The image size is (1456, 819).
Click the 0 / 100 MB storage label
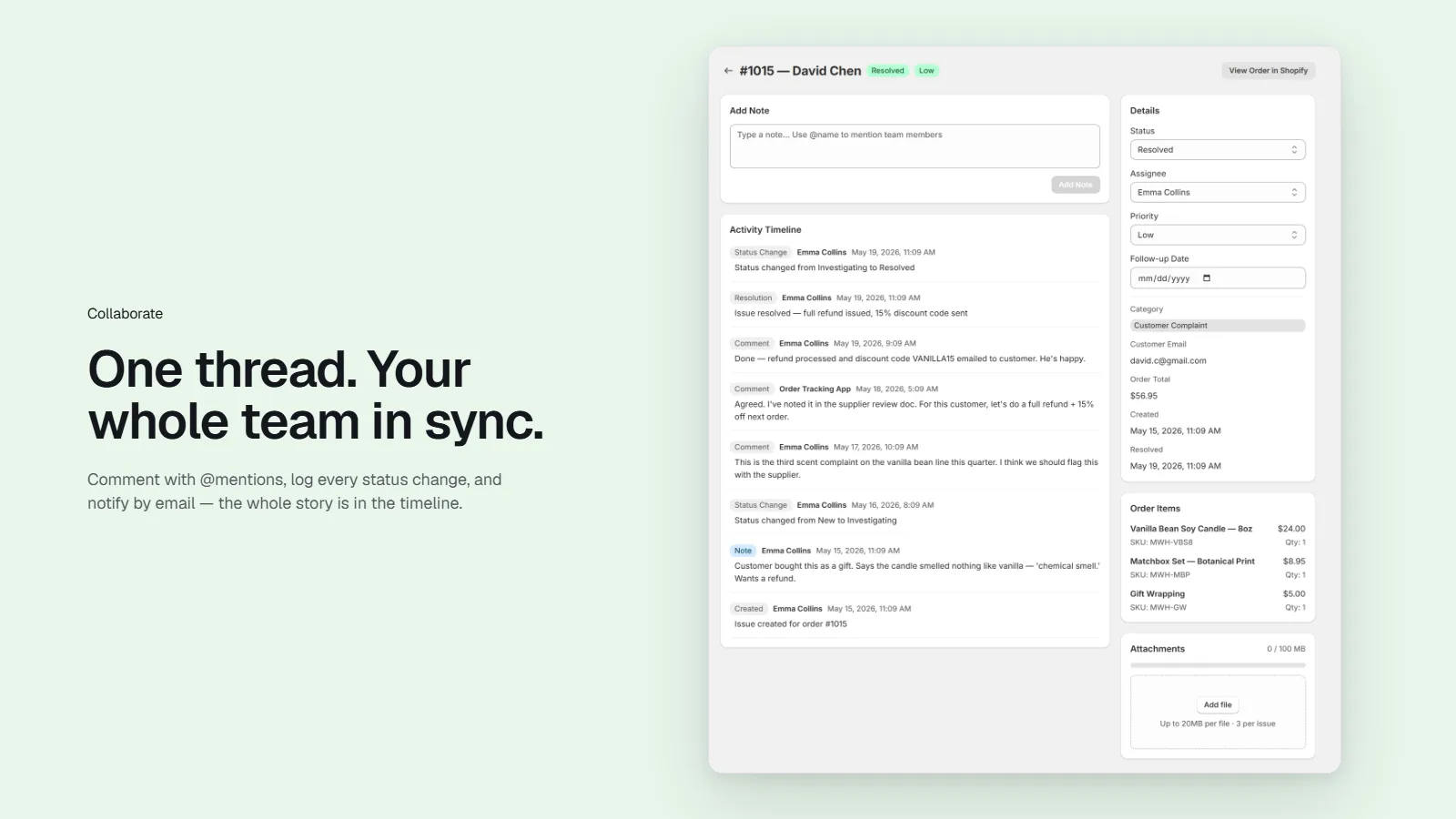click(1286, 650)
